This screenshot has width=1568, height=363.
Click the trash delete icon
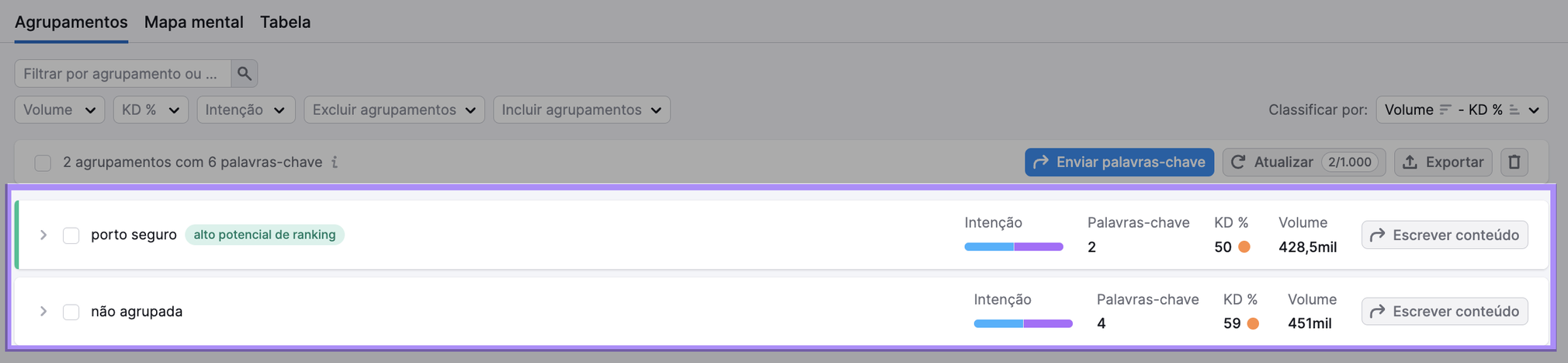tap(1514, 162)
